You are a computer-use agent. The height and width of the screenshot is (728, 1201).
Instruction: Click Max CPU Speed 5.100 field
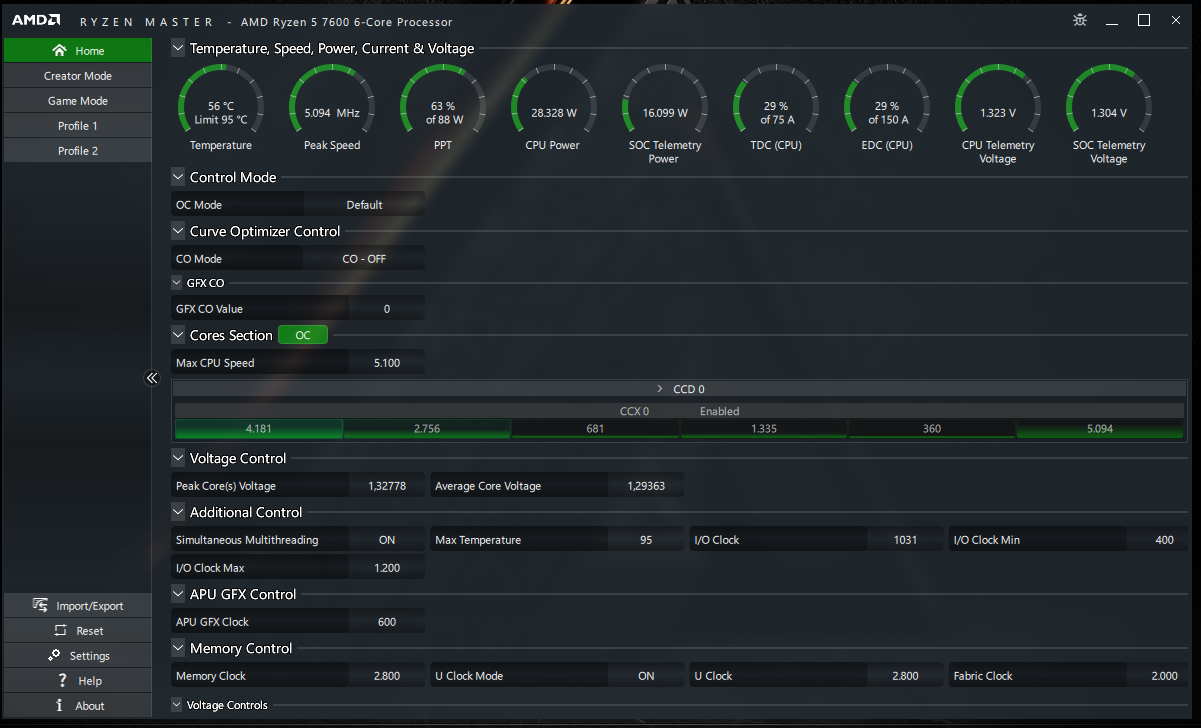387,363
